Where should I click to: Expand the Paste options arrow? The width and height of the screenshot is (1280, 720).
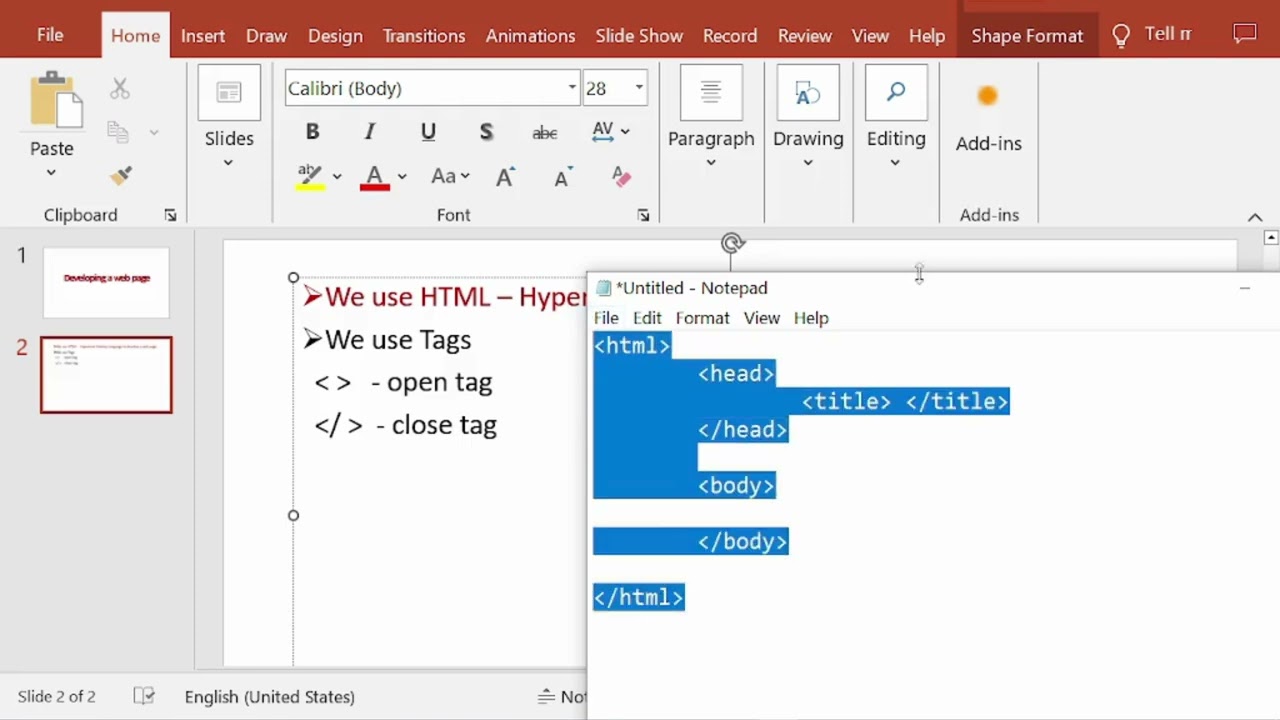[x=51, y=172]
